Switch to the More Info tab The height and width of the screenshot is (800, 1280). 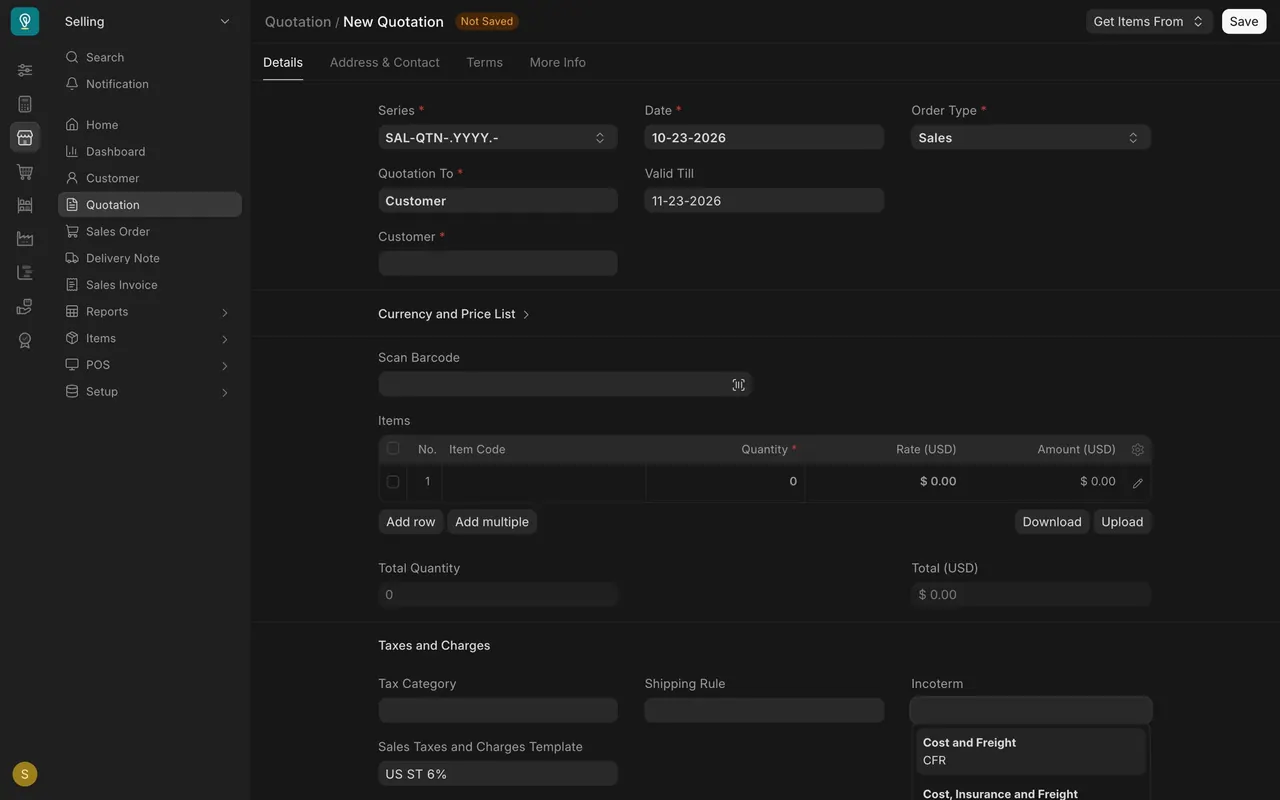(558, 62)
